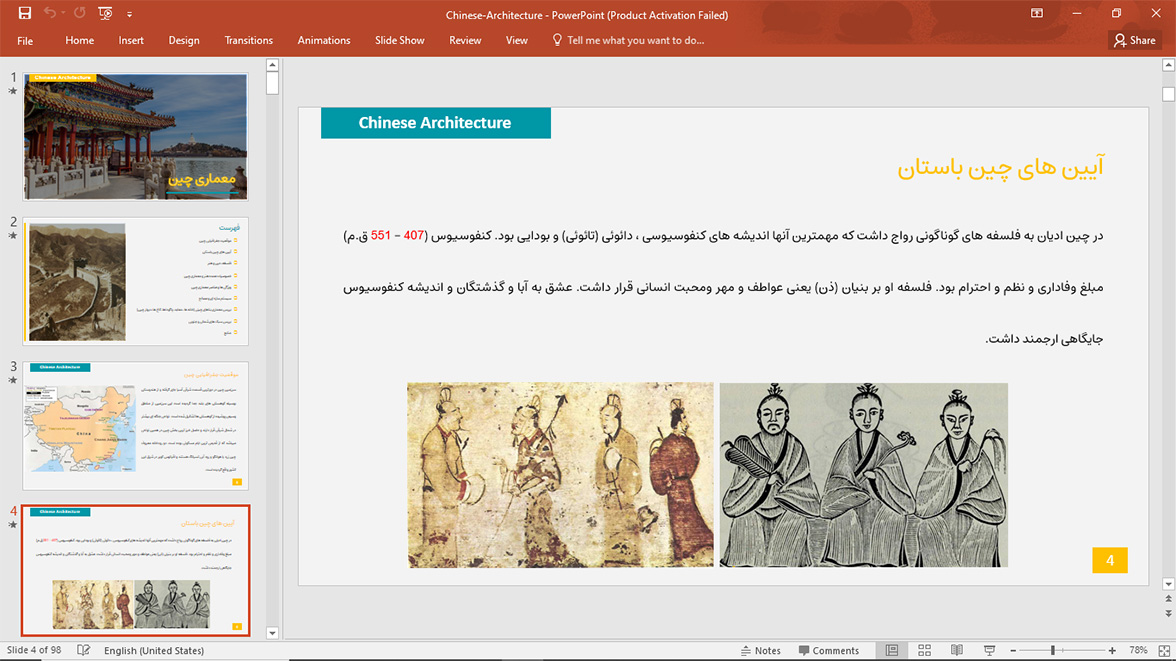Select slide 1 thumbnail with temple photo
This screenshot has height=661, width=1176.
click(136, 137)
